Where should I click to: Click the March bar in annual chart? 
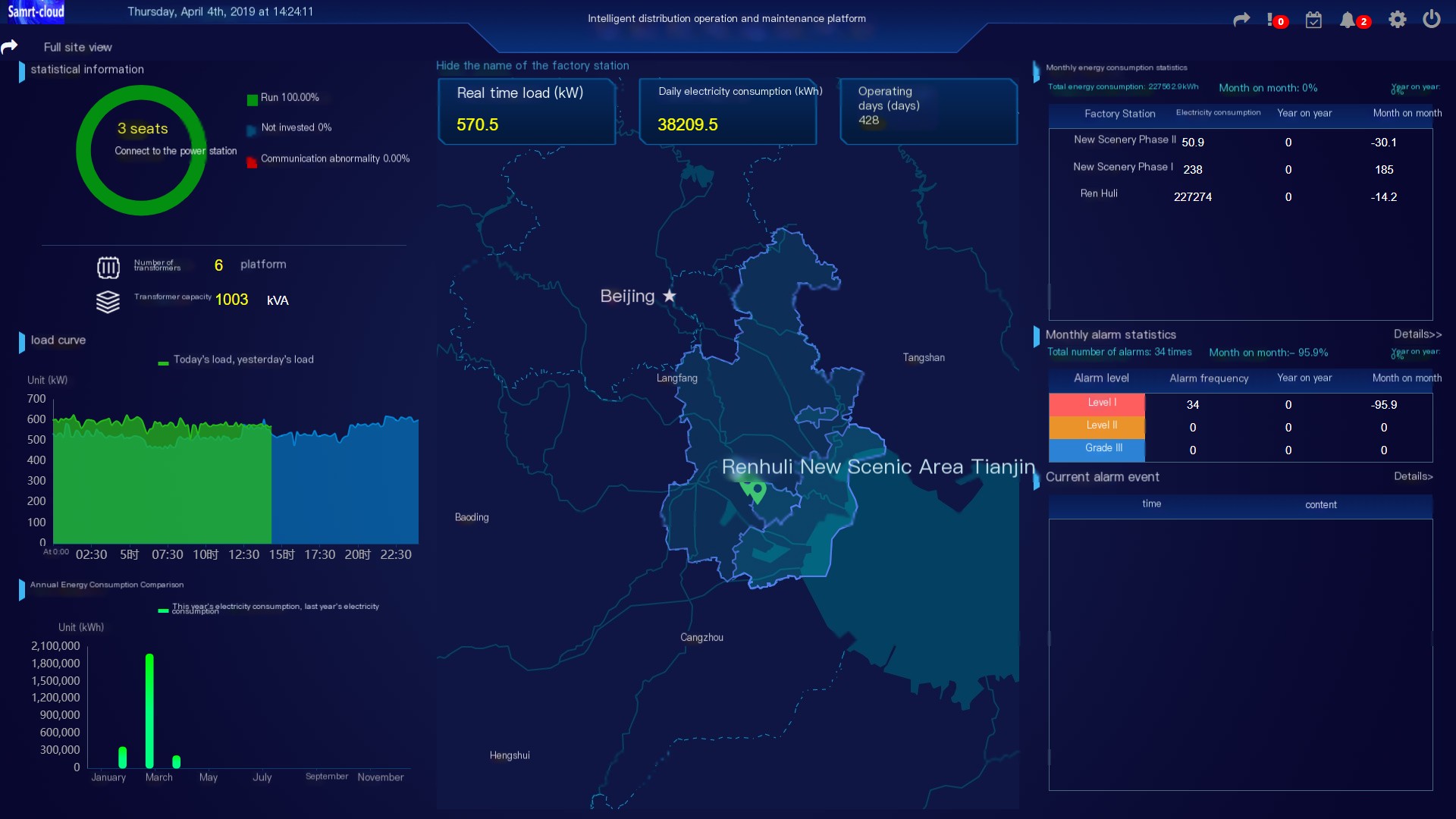click(x=149, y=710)
